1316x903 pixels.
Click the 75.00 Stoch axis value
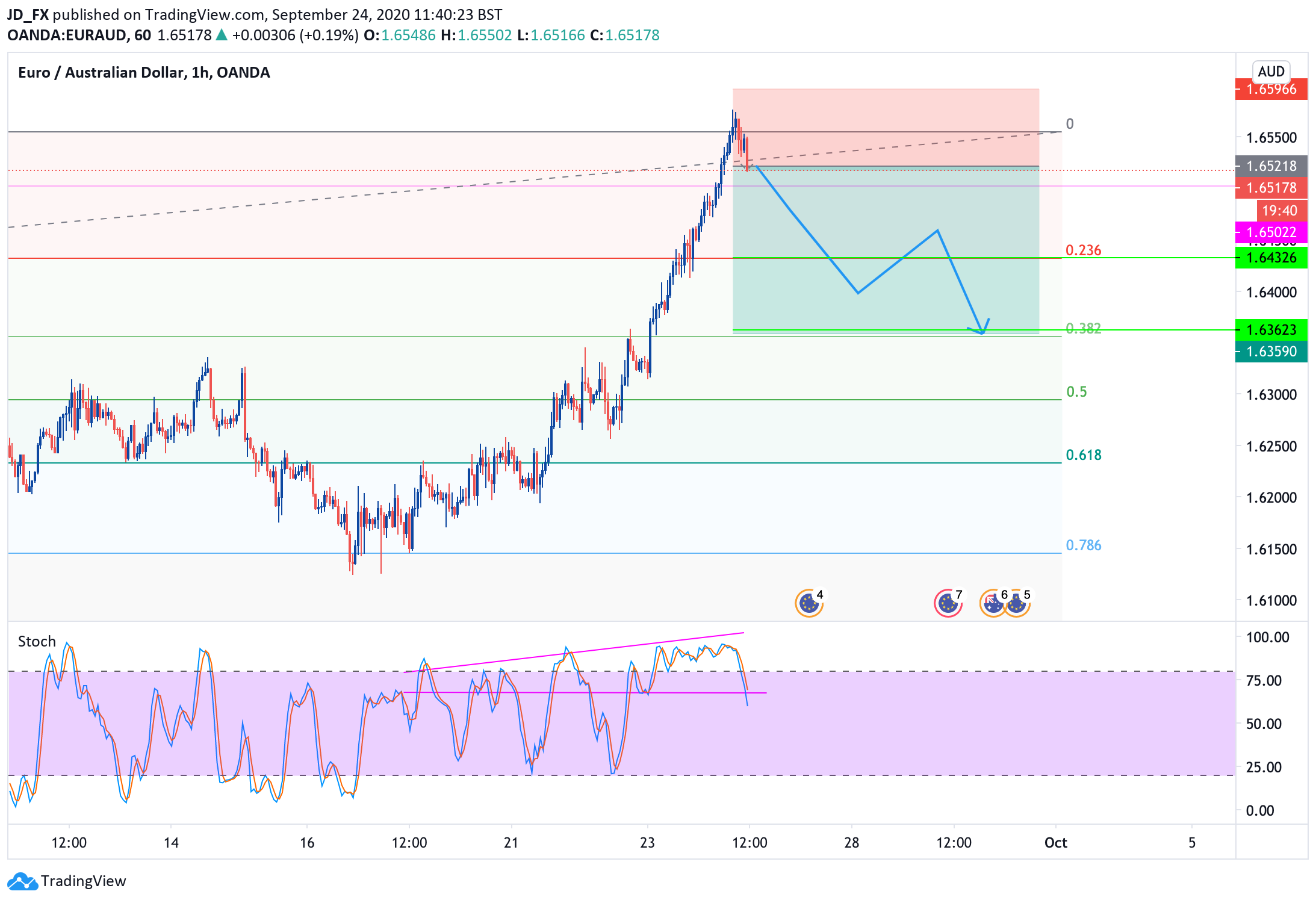[1264, 681]
